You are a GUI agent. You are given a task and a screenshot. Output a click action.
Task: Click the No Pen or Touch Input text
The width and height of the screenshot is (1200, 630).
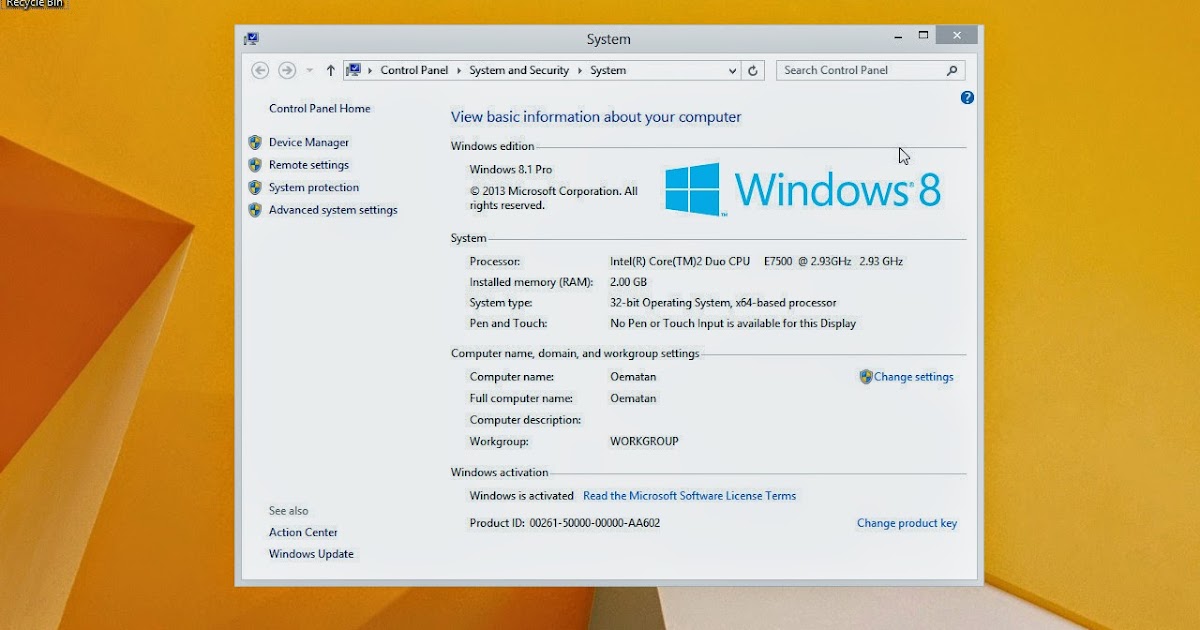click(733, 324)
